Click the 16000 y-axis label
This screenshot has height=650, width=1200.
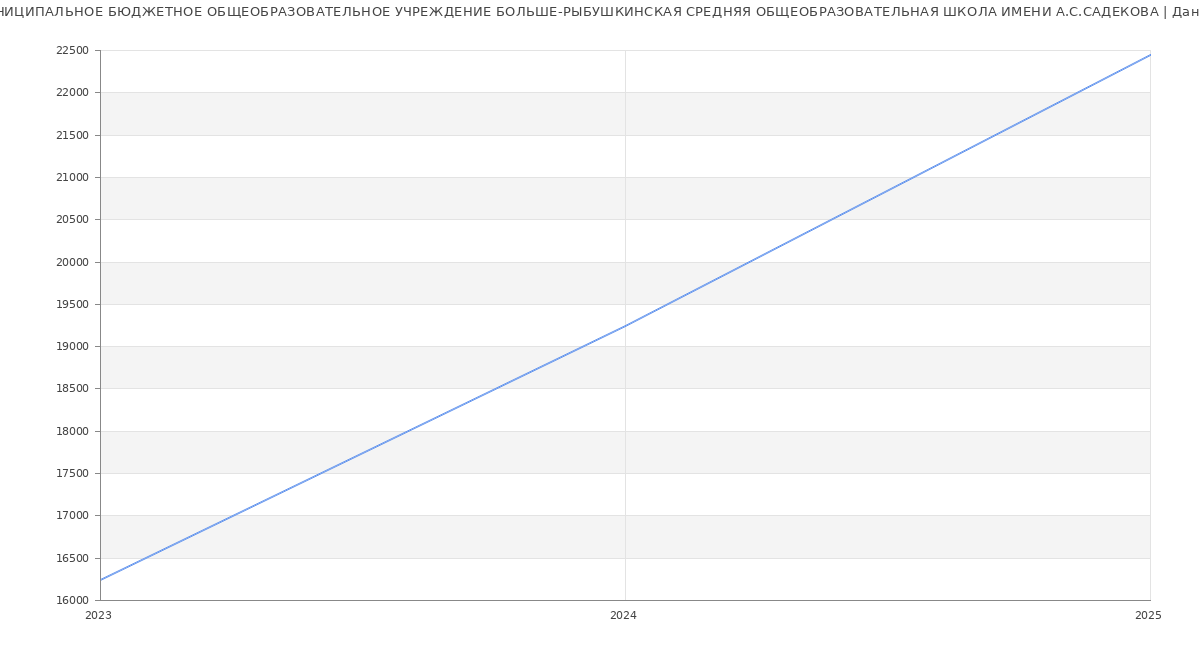point(72,601)
